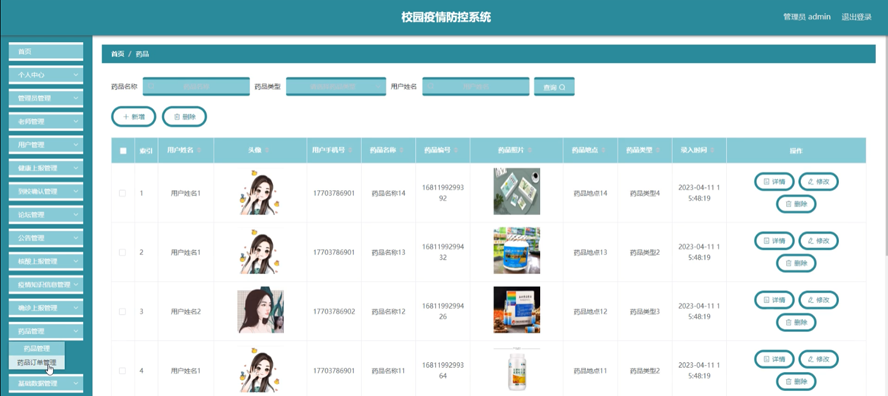
Task: Expand 疫情知识信息管理 sidebar menu
Action: click(46, 284)
